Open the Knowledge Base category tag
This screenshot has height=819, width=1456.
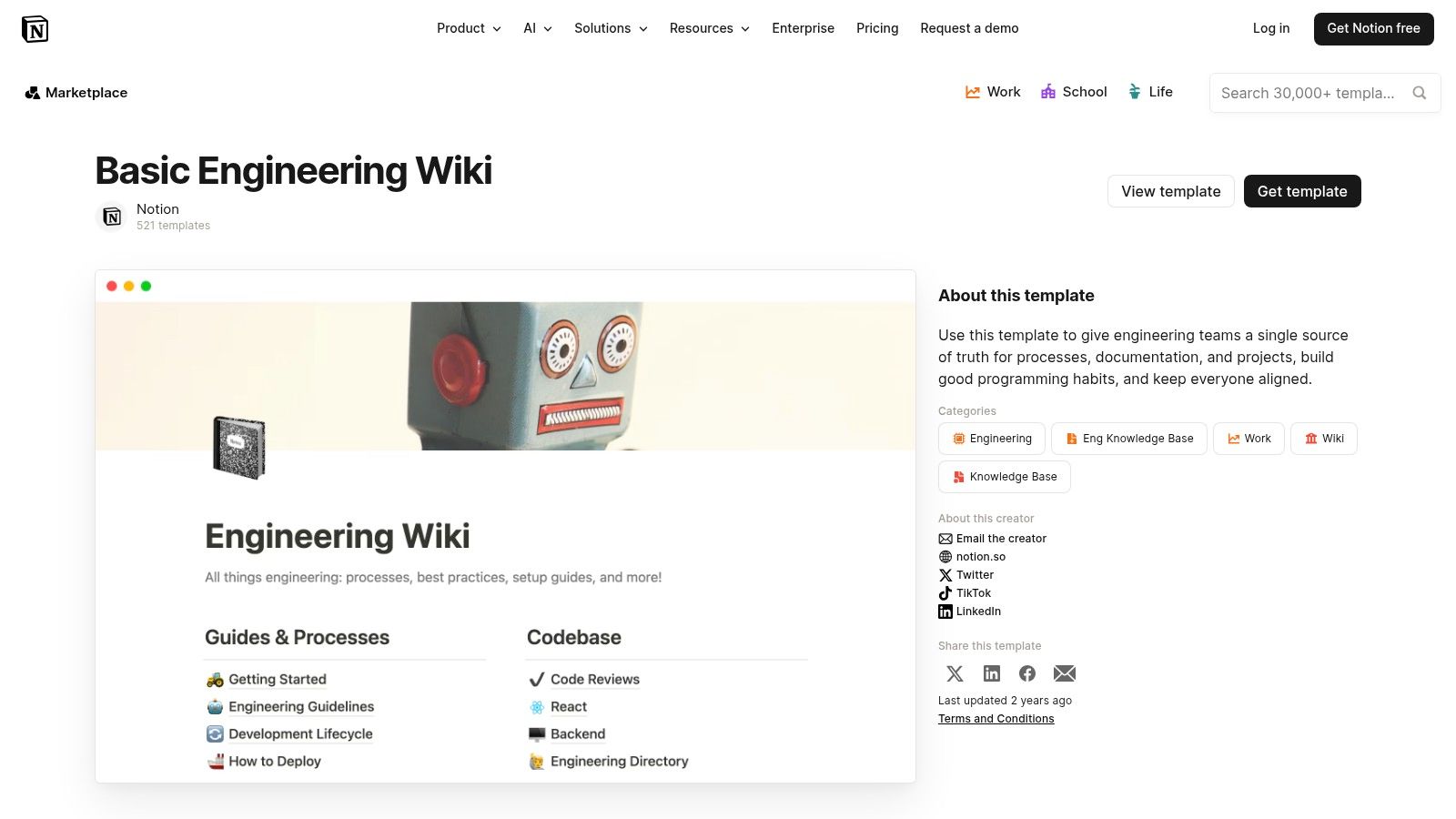[x=1005, y=477]
